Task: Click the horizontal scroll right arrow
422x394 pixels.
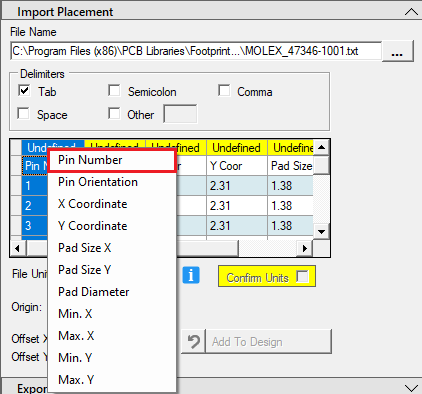Action: click(x=304, y=248)
